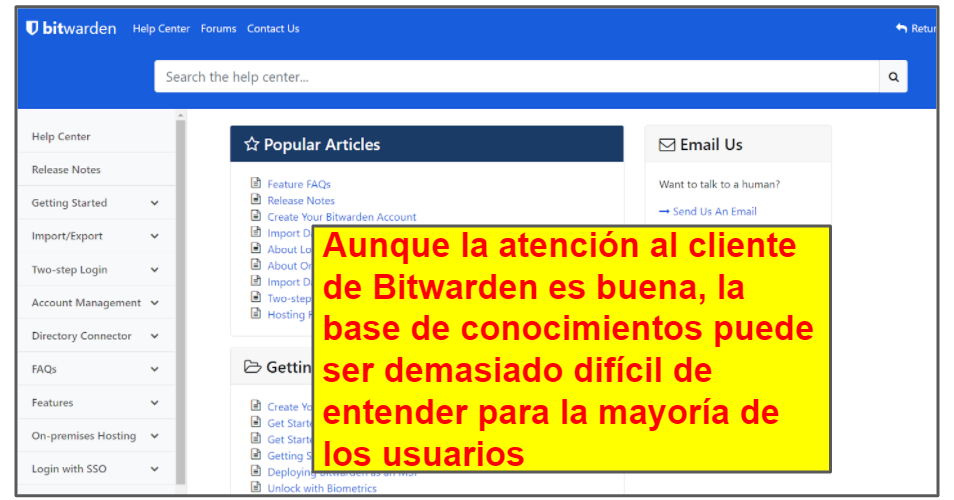
Task: Click the Send Us An Email link
Action: (x=714, y=211)
